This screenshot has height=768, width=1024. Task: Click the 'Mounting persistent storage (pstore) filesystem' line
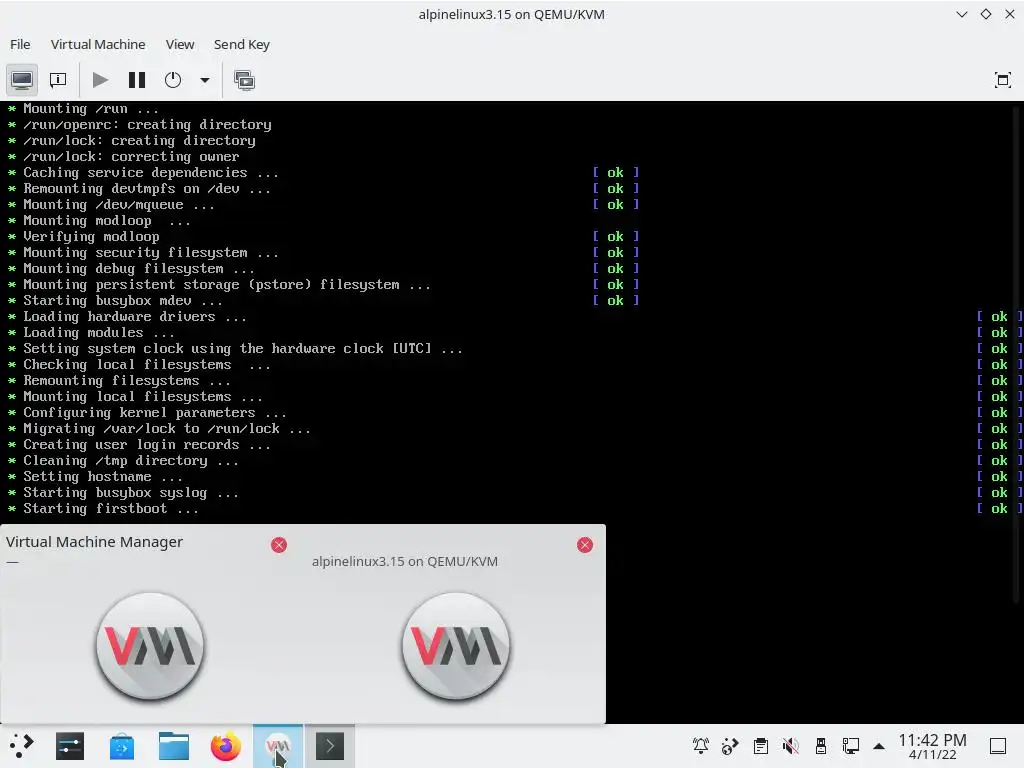pyautogui.click(x=219, y=285)
